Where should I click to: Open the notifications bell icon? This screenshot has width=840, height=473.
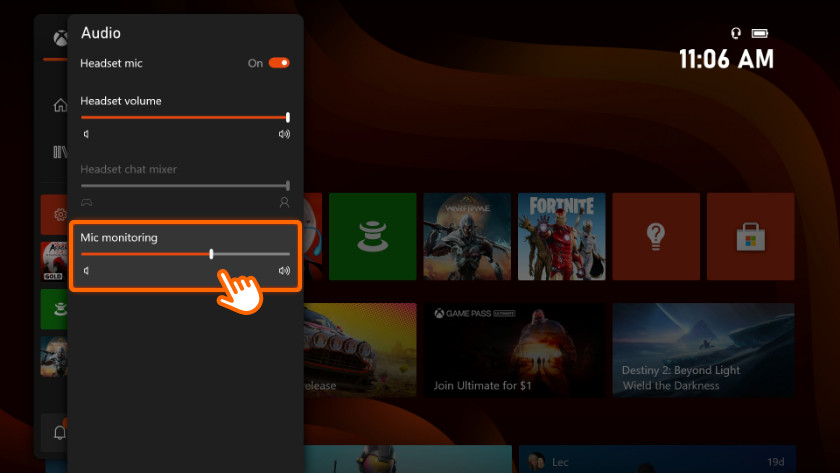point(58,432)
